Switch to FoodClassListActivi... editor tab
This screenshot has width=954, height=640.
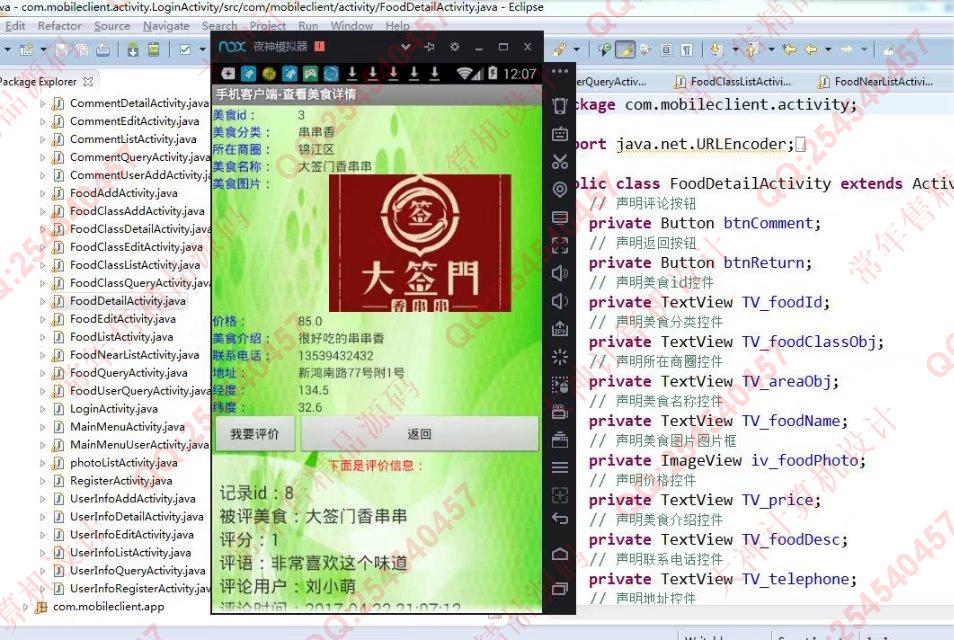(733, 82)
